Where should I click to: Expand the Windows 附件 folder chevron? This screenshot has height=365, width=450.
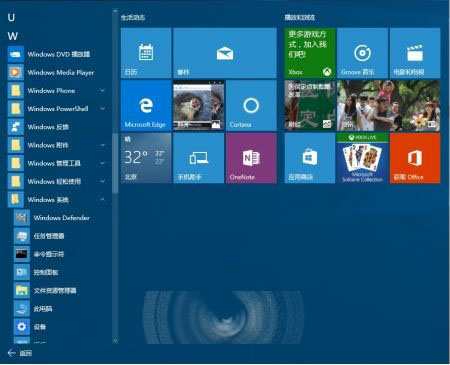coord(103,145)
